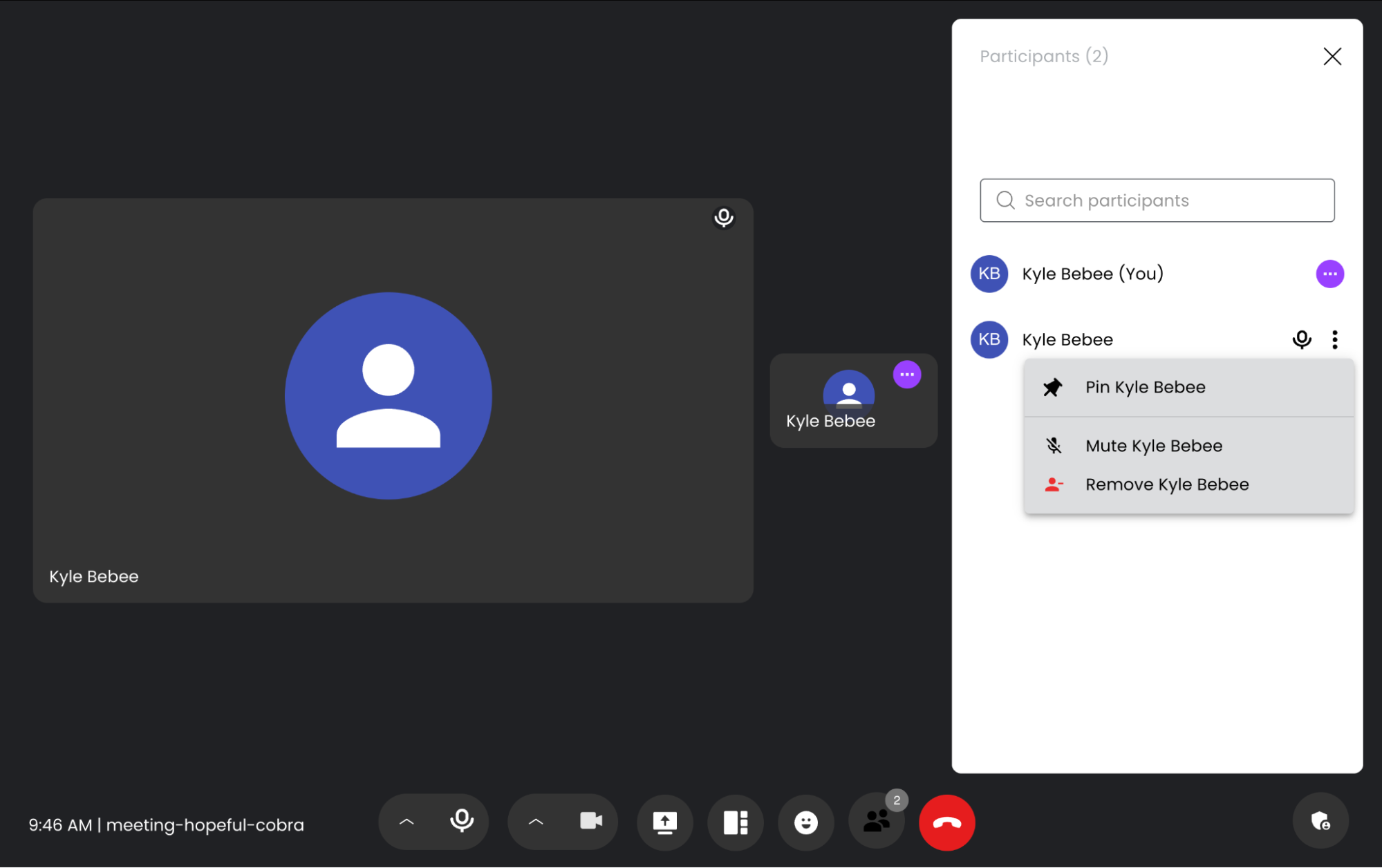Click the 2 badge on the participants icon
1382x868 pixels.
click(897, 800)
